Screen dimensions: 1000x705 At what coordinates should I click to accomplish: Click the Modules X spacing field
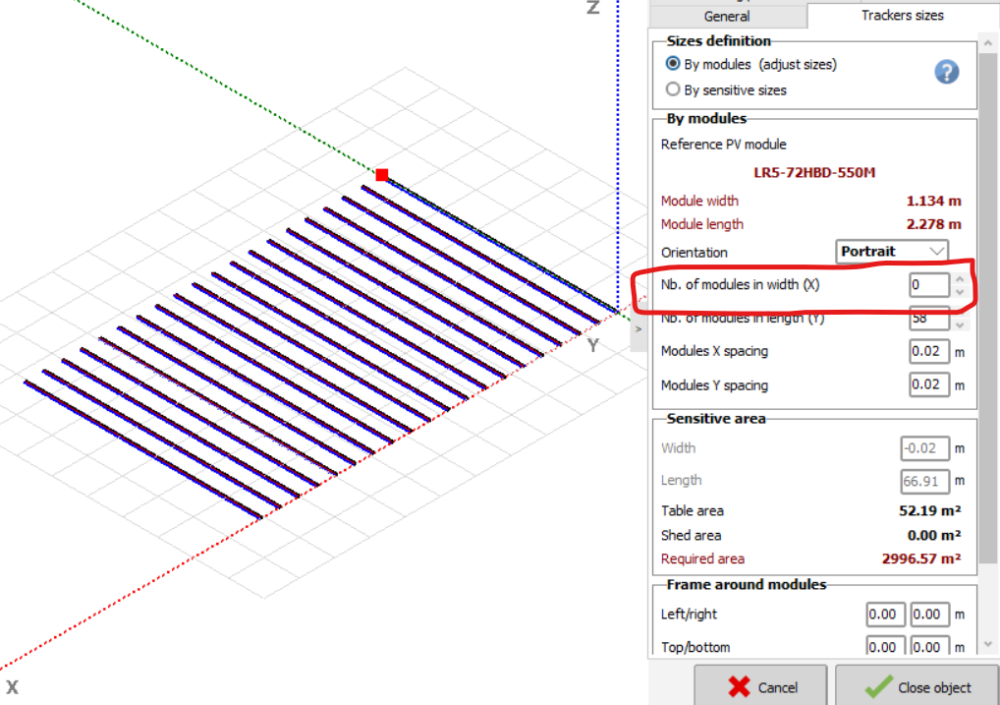(929, 352)
